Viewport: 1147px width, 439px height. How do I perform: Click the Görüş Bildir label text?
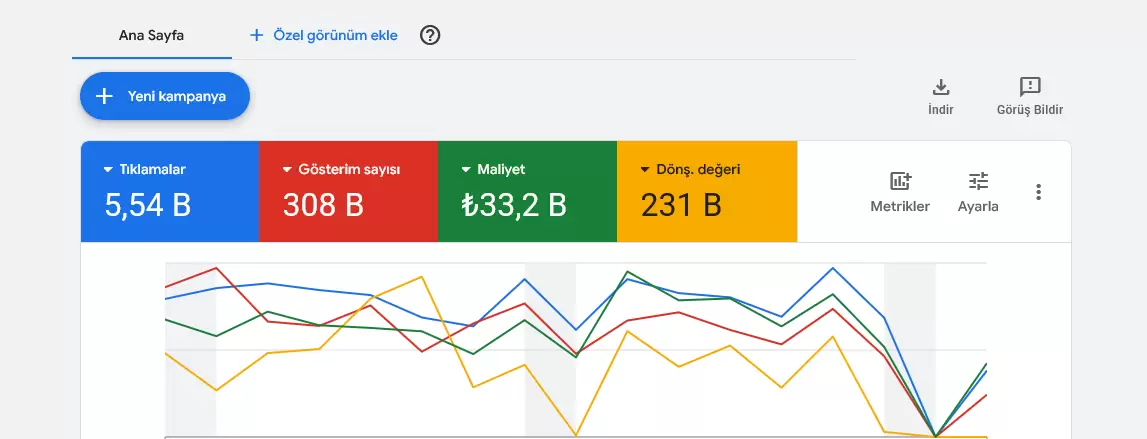pos(1030,110)
